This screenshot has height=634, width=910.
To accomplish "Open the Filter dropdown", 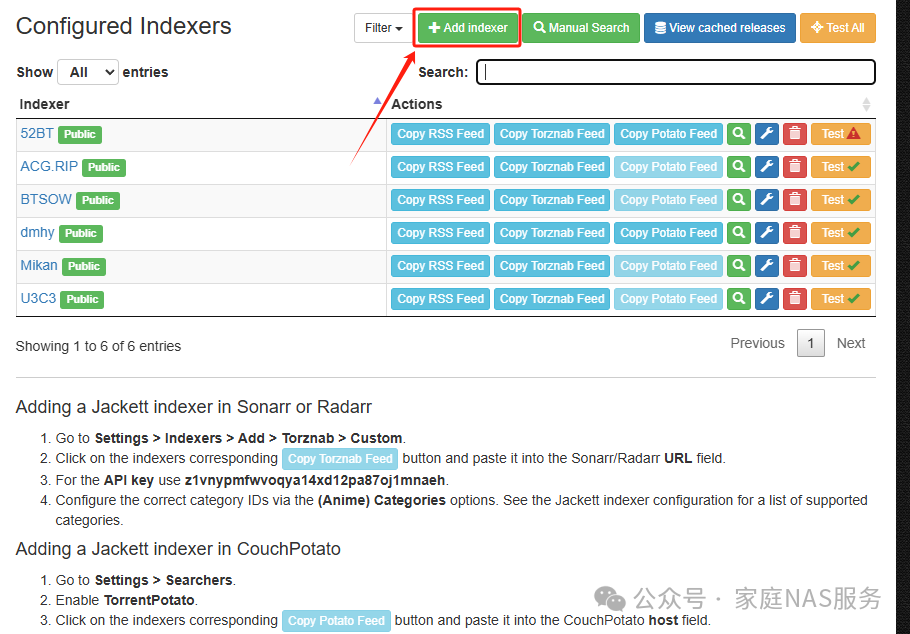I will pyautogui.click(x=384, y=27).
